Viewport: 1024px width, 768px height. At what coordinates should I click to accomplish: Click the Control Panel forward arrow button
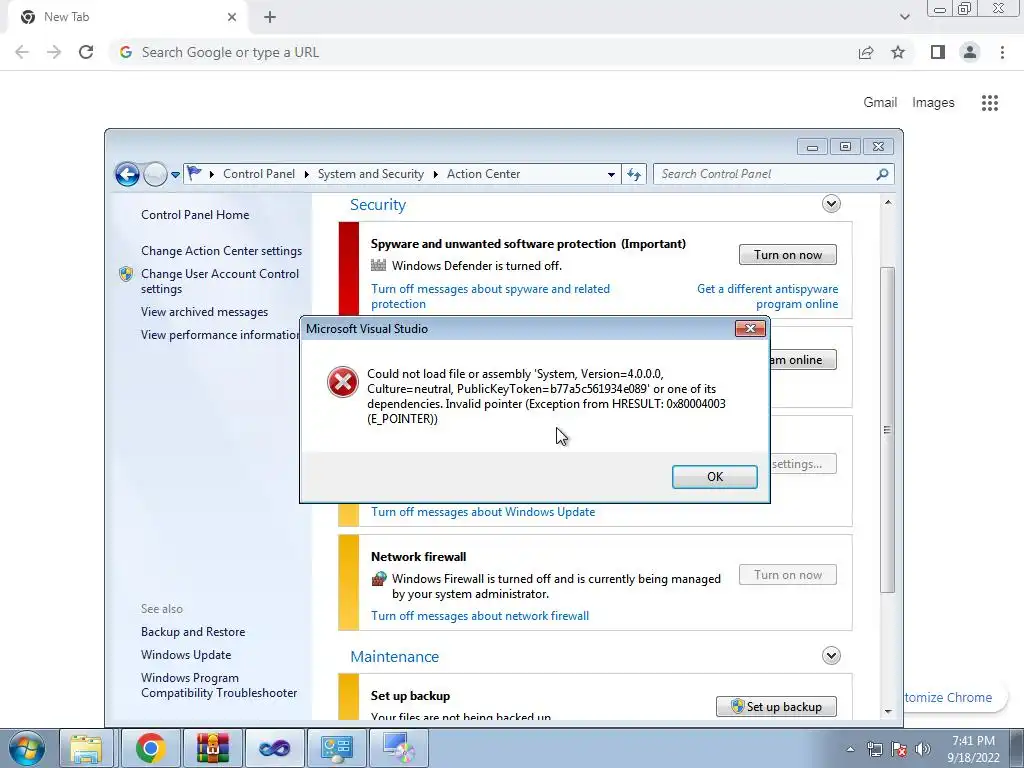(x=155, y=174)
